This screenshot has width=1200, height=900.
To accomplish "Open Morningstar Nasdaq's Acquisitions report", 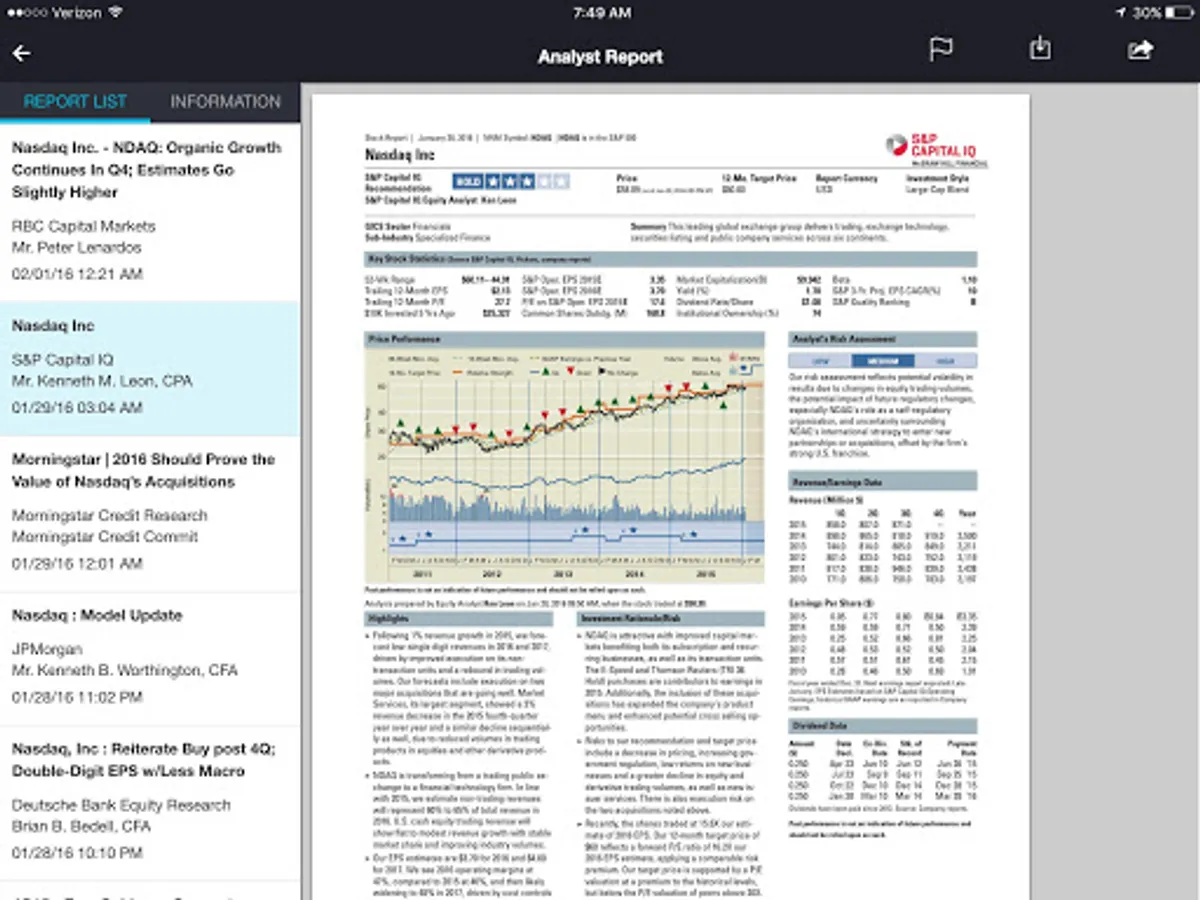I will [150, 513].
